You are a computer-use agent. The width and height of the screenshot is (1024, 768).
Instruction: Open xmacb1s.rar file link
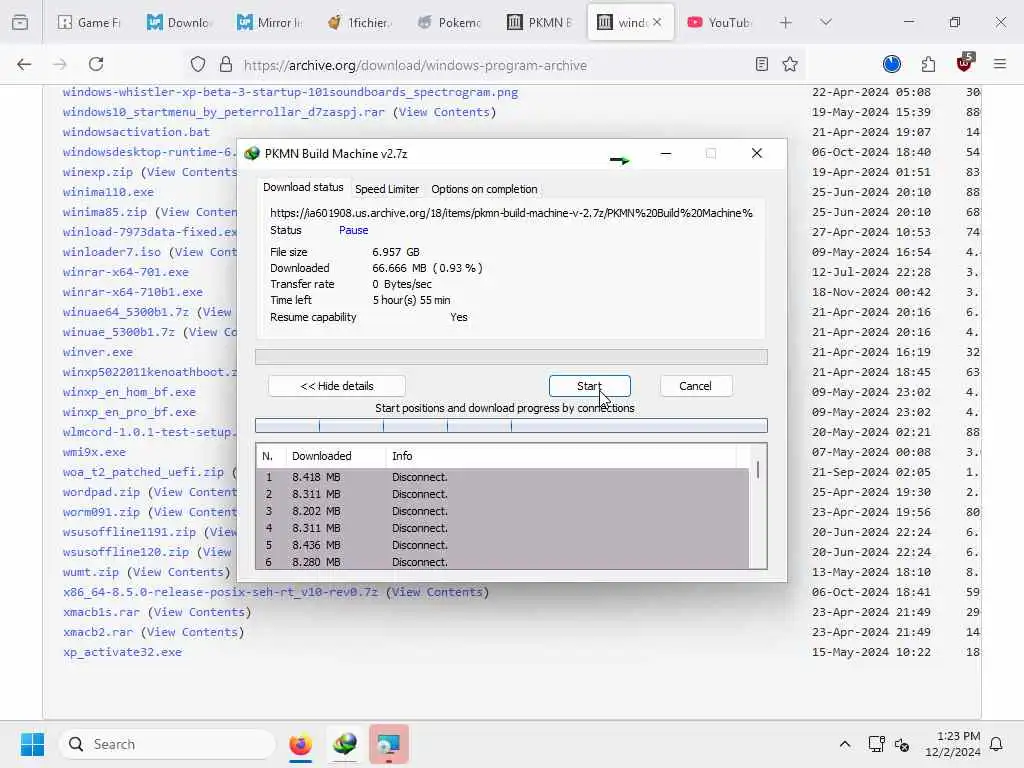click(101, 612)
